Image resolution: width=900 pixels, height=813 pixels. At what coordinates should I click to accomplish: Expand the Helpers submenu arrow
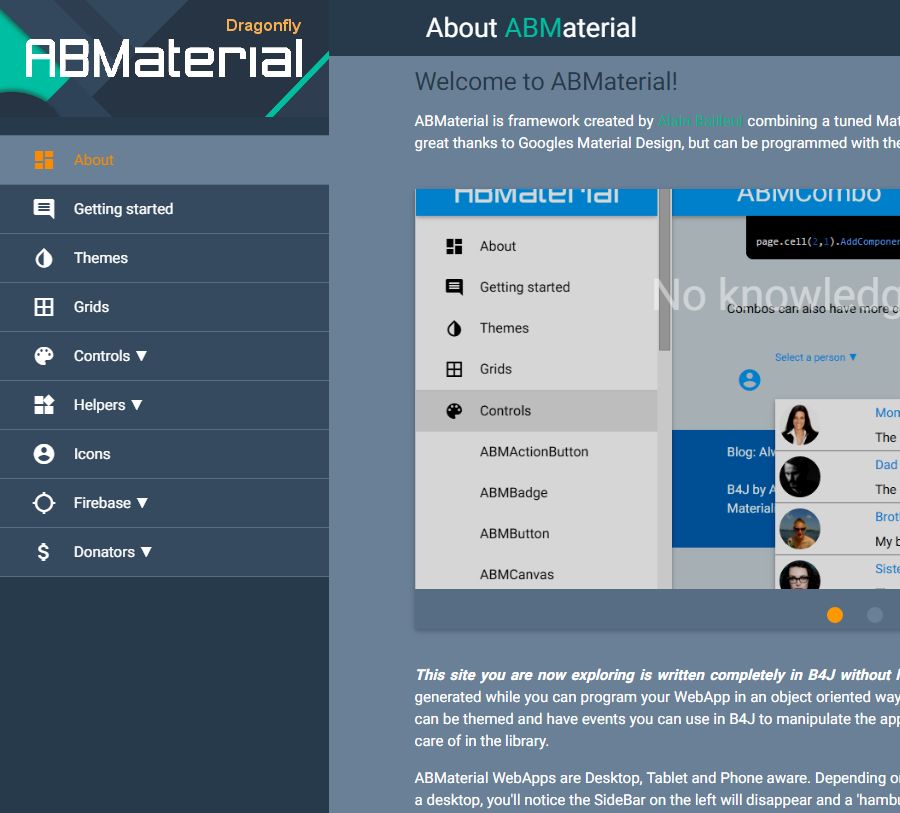pyautogui.click(x=137, y=405)
